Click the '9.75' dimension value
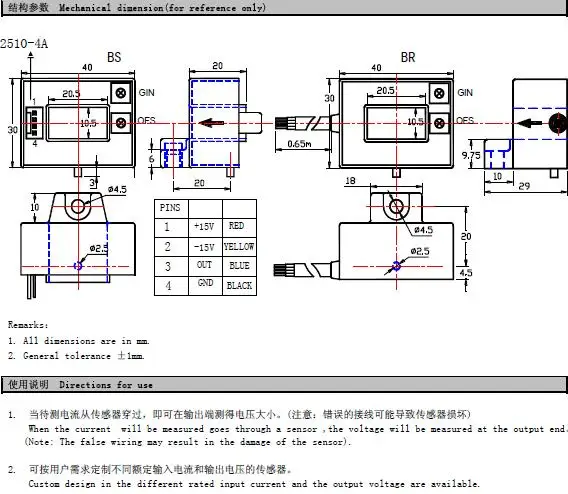The width and height of the screenshot is (568, 494). (x=471, y=155)
